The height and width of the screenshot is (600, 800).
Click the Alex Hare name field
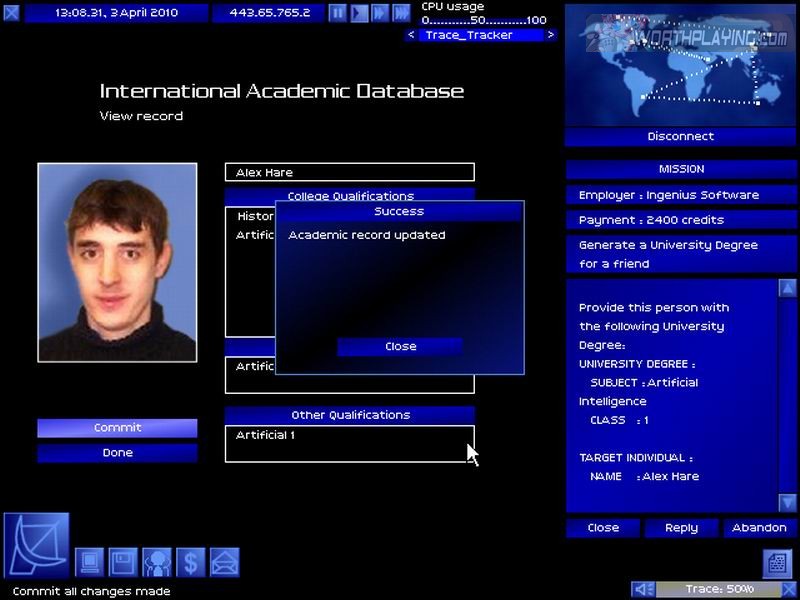pyautogui.click(x=349, y=172)
